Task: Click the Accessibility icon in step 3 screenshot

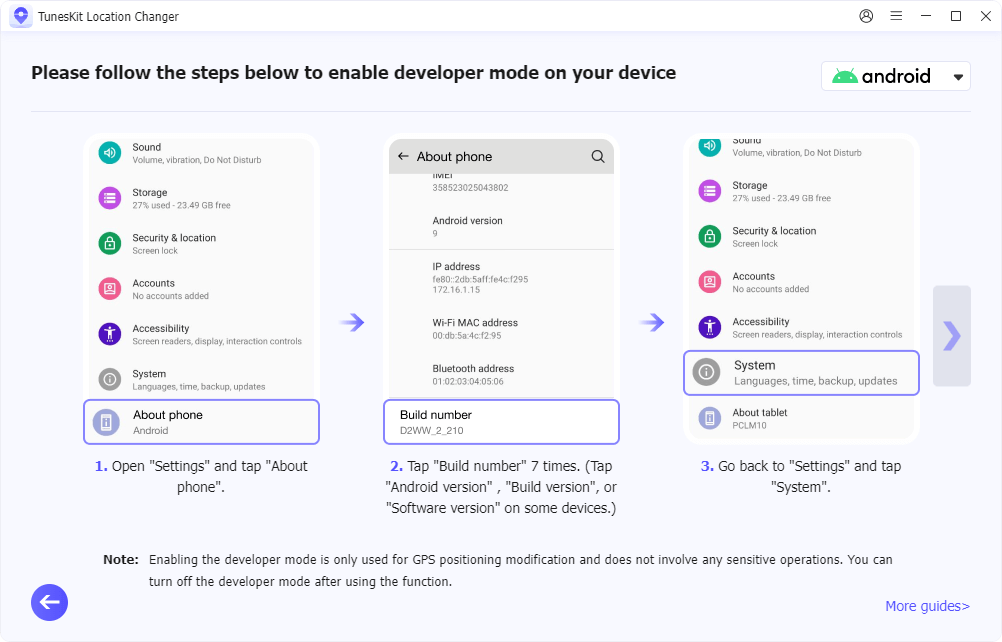Action: pyautogui.click(x=710, y=327)
